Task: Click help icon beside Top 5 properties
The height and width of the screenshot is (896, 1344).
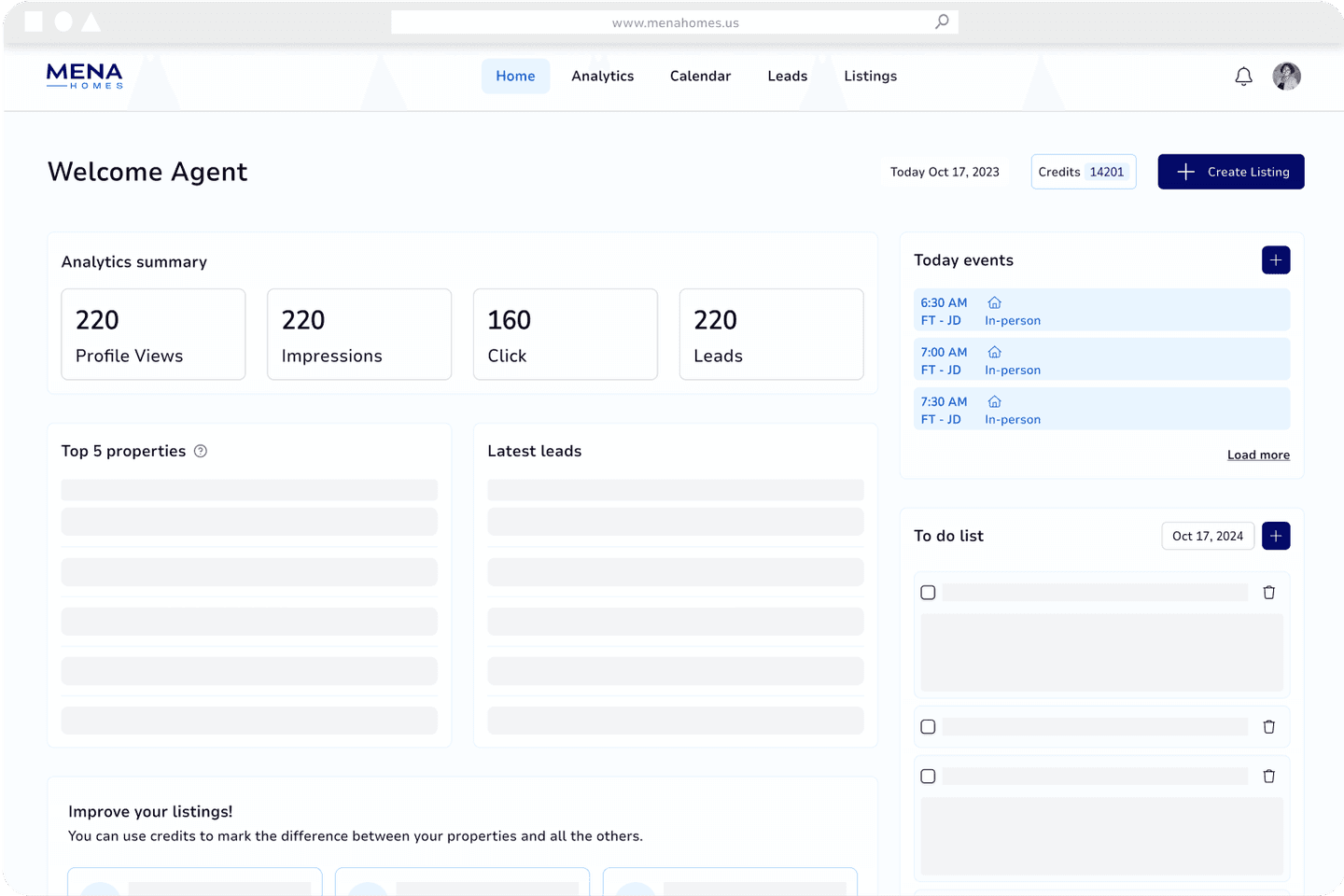Action: (x=201, y=452)
